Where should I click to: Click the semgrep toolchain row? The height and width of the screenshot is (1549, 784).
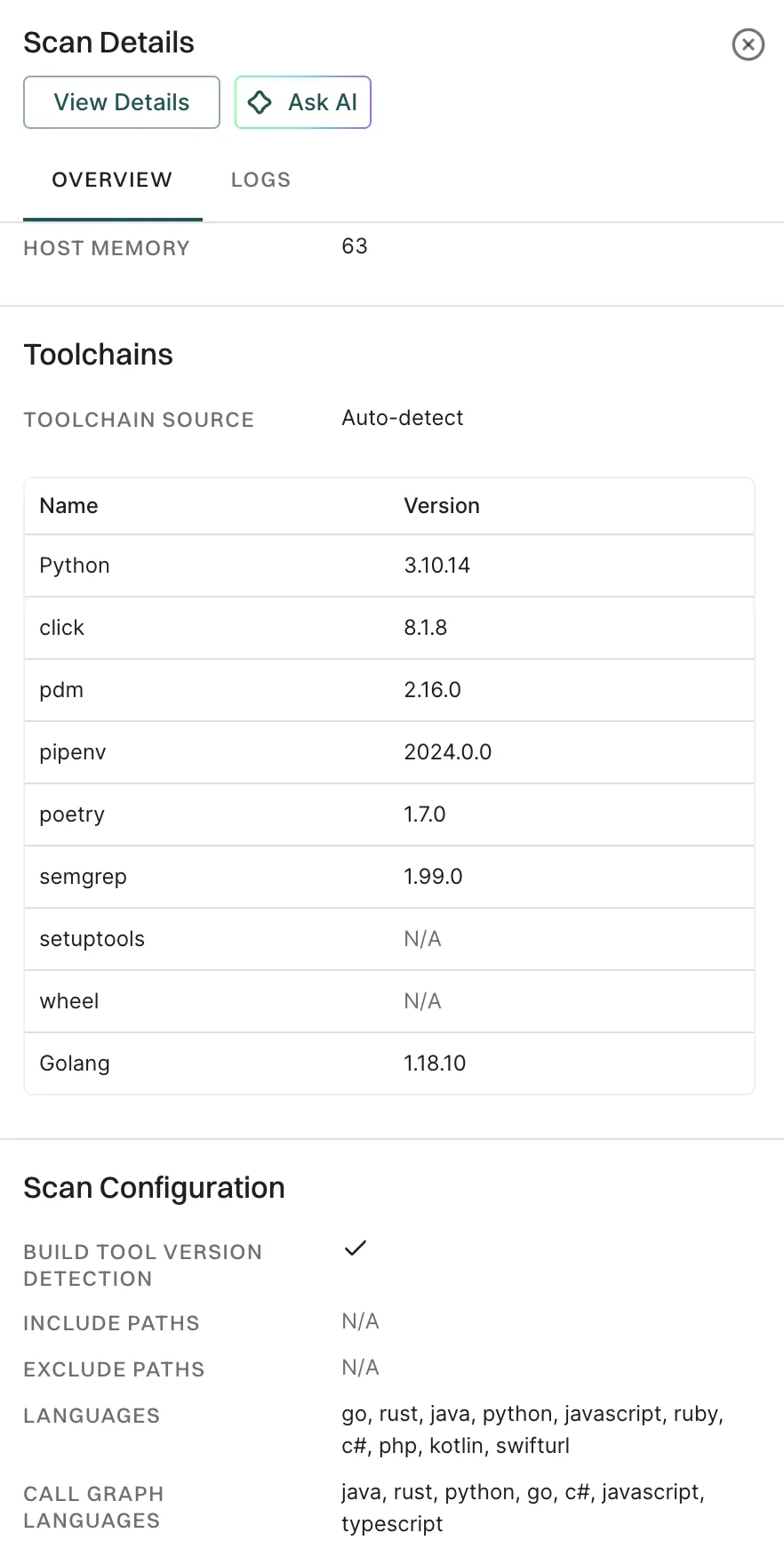pyautogui.click(x=388, y=877)
